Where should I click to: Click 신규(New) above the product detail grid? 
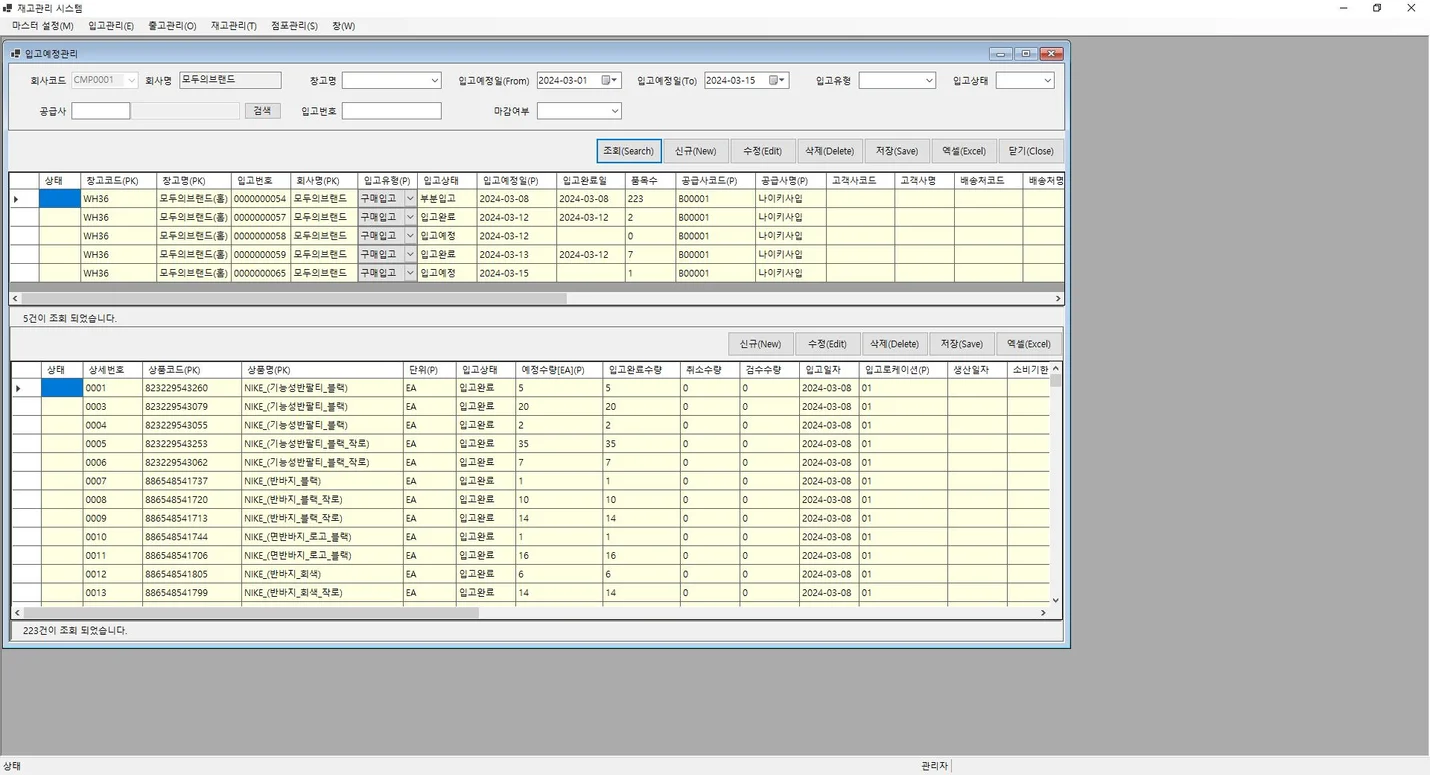point(760,344)
